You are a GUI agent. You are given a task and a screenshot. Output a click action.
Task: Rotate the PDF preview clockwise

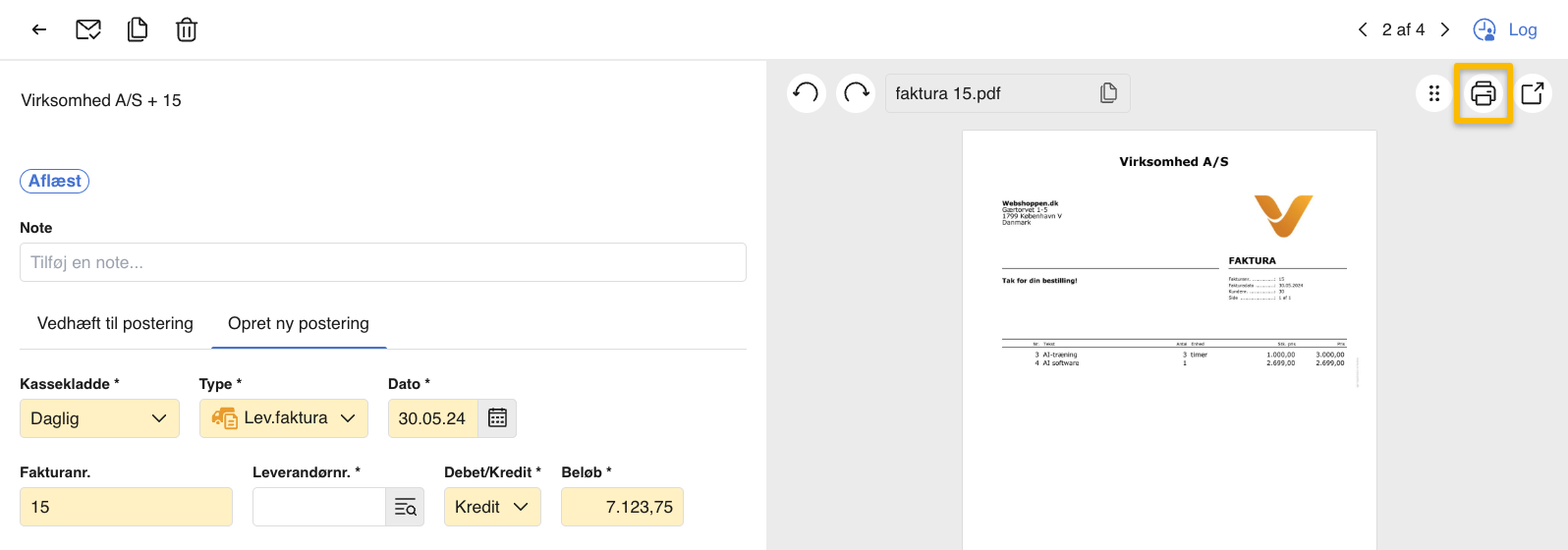coord(856,93)
